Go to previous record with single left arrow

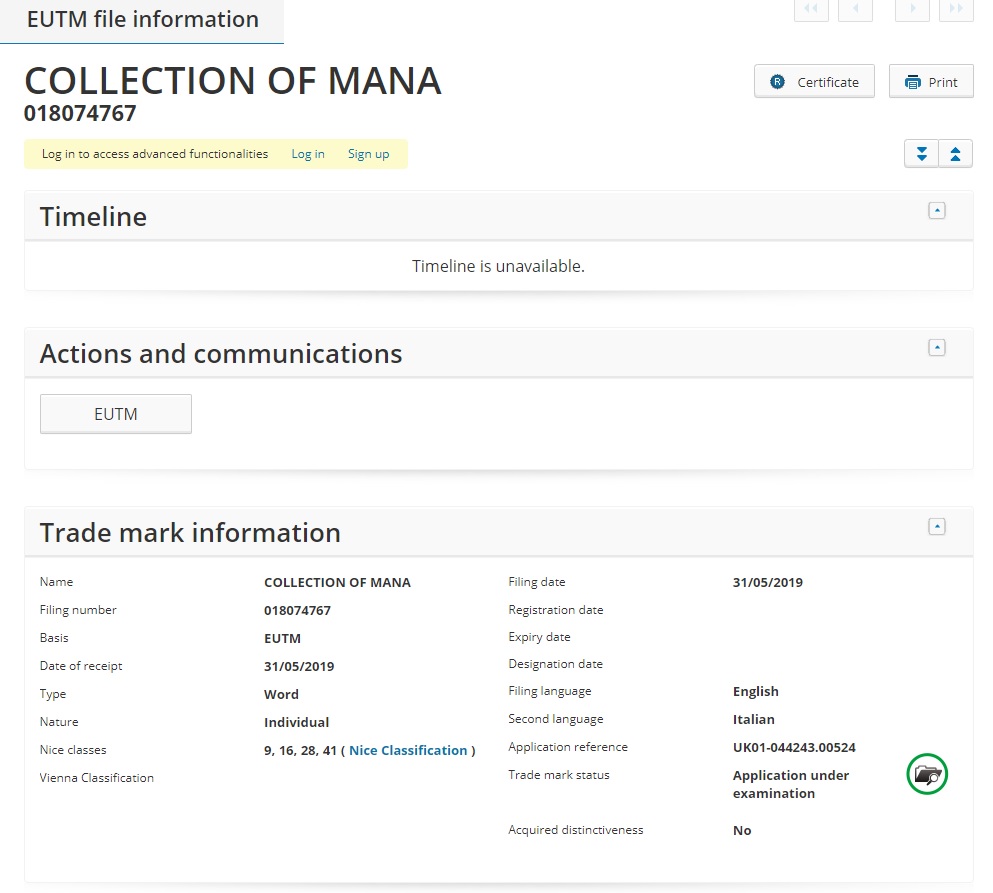pos(855,9)
